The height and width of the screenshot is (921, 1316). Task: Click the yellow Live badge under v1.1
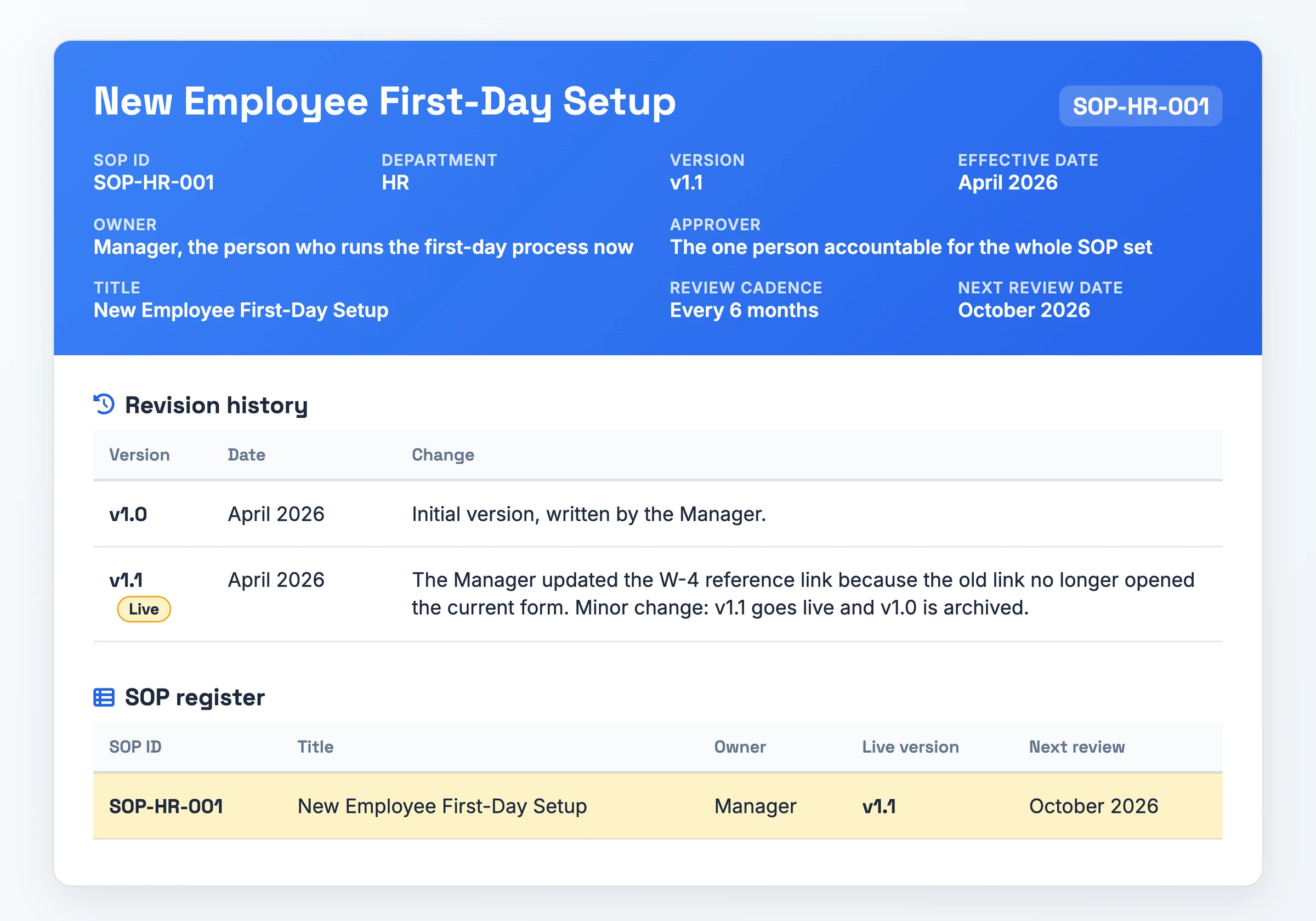(144, 609)
